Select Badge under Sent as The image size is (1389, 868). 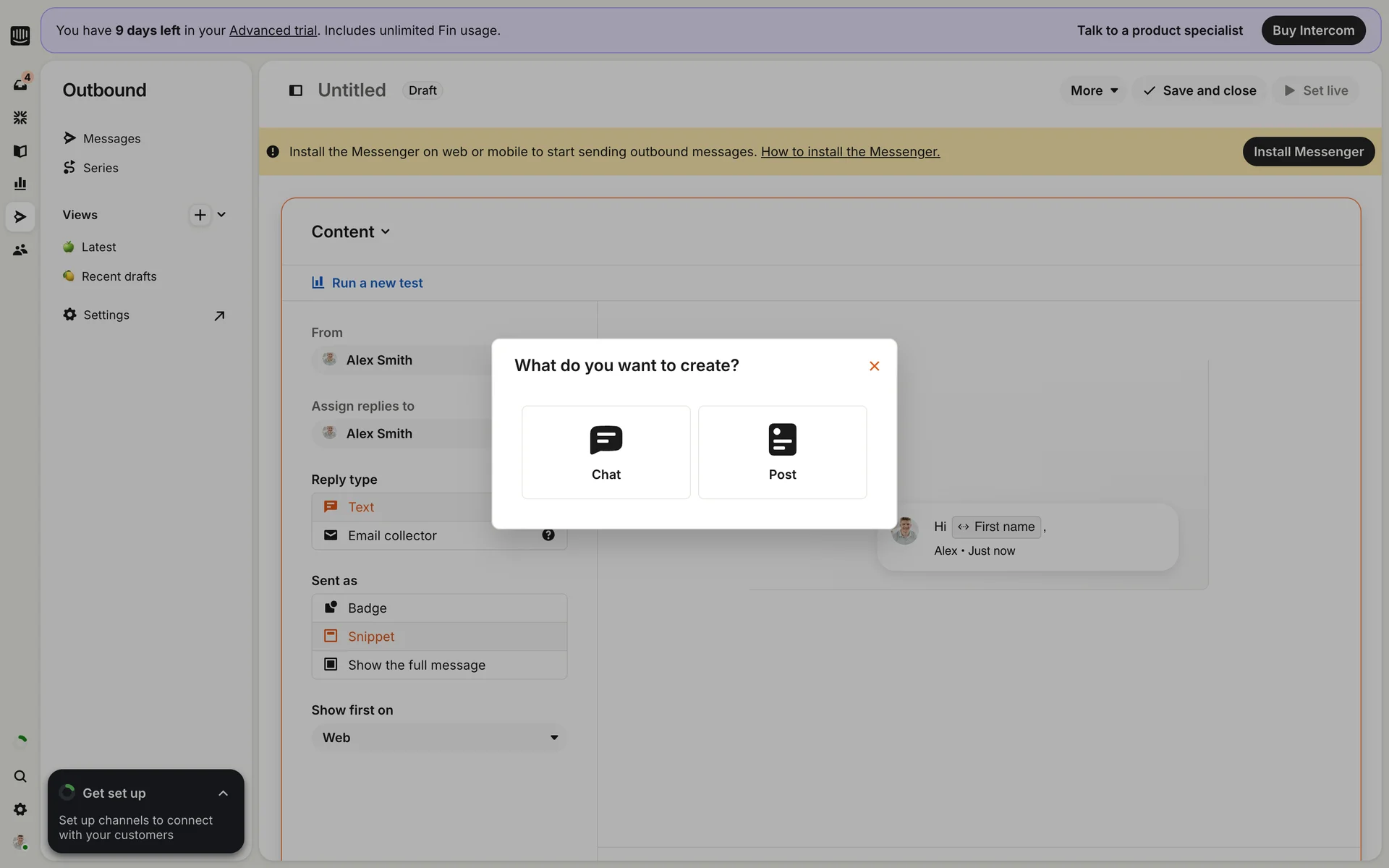point(368,608)
